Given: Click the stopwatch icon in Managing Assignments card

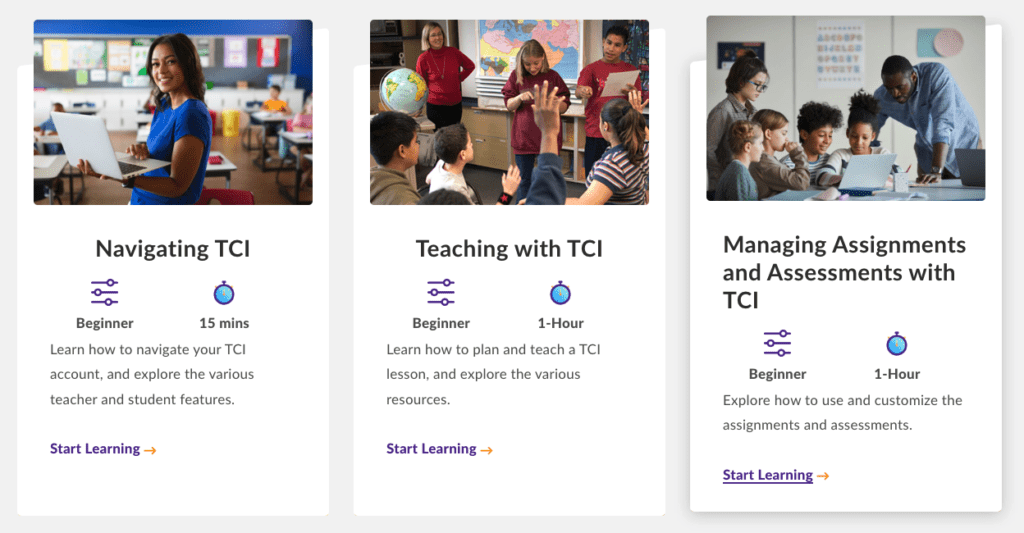Looking at the screenshot, I should click(x=897, y=344).
